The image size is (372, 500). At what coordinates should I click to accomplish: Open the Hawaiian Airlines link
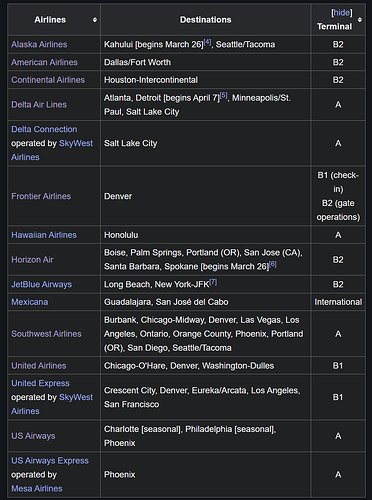coord(44,235)
